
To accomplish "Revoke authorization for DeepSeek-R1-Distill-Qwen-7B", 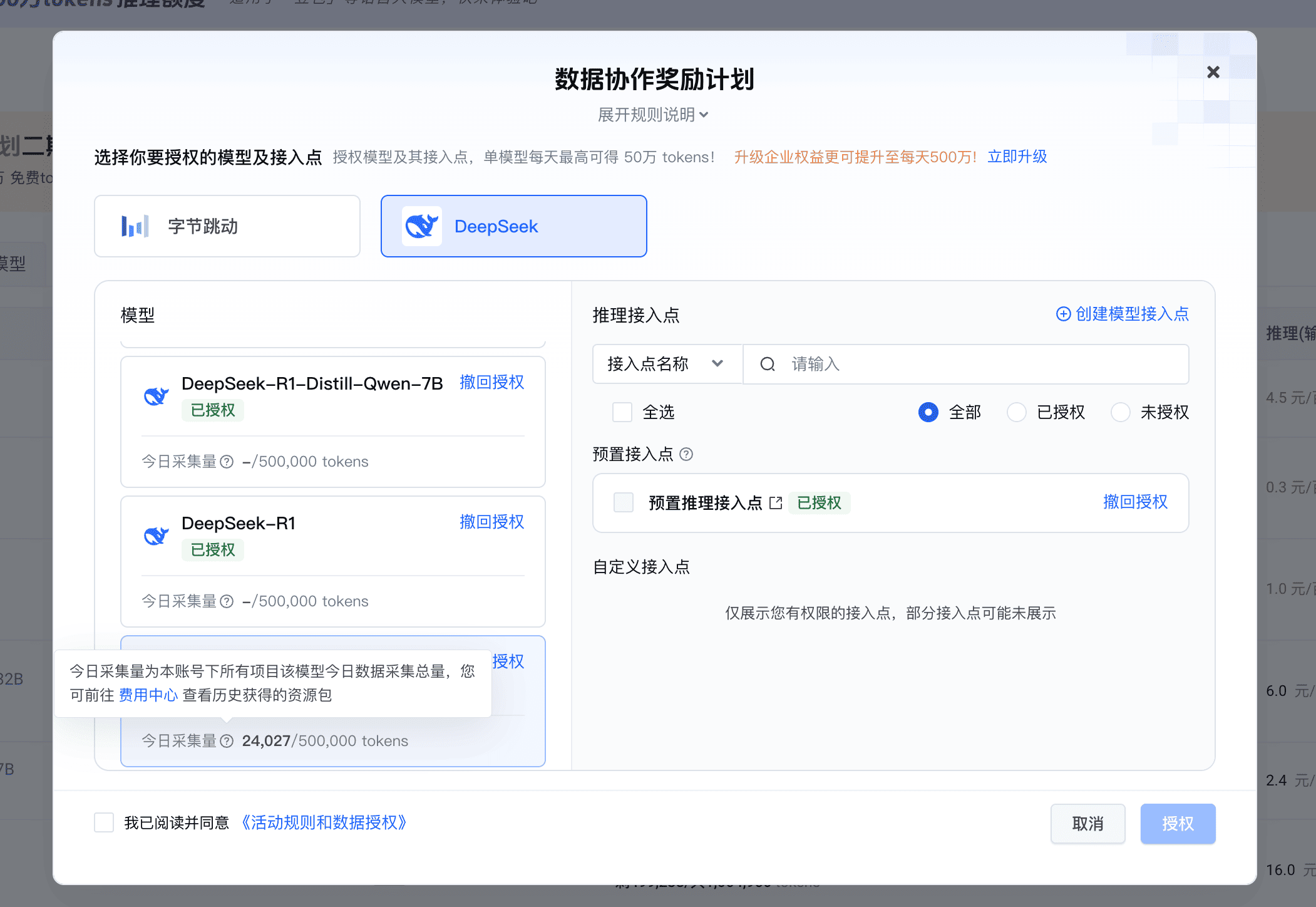I will point(491,382).
